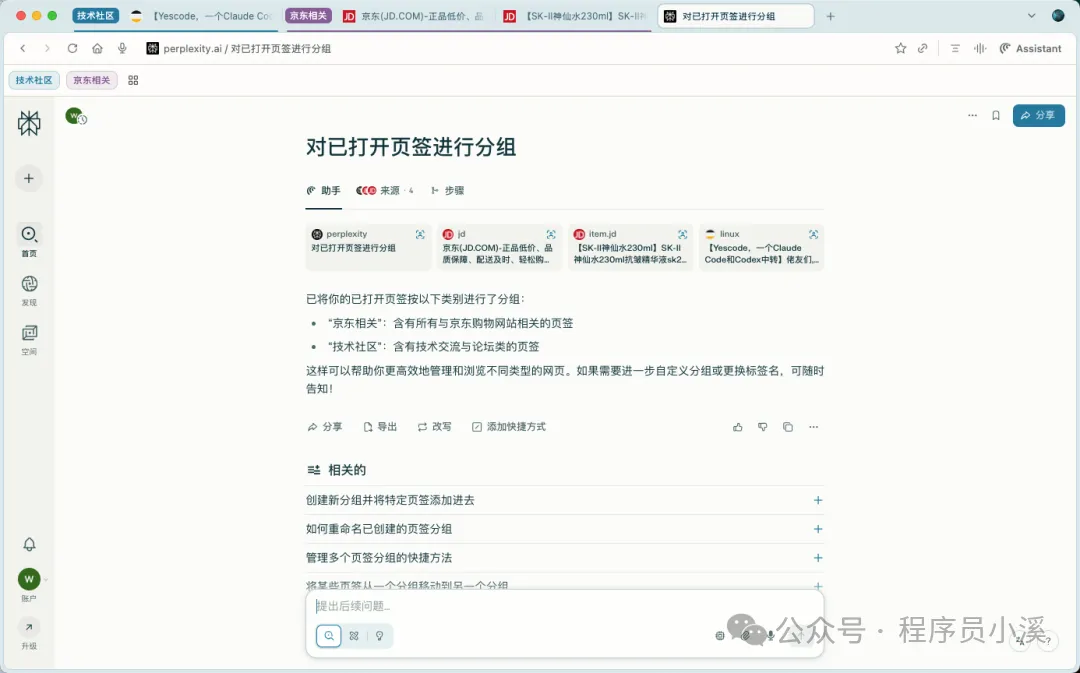Go back to previous page

pos(23,48)
